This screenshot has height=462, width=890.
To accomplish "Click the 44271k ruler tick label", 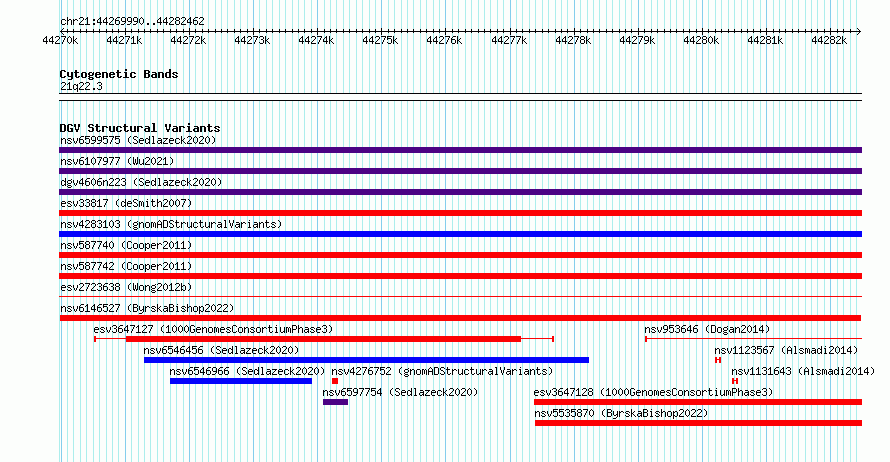I will tap(124, 40).
